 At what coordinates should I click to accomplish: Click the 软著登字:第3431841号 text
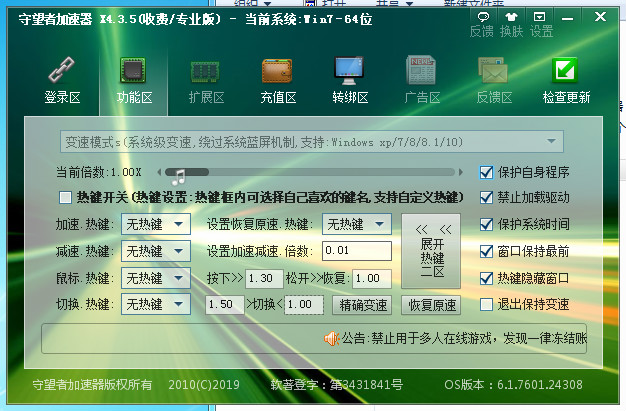pos(337,384)
